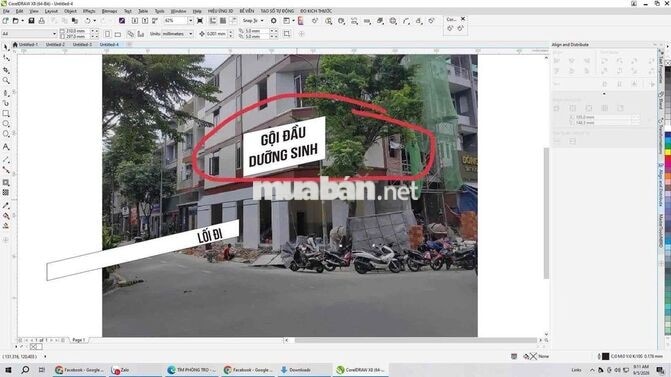The image size is (671, 377).
Task: Switch to the Untitled-2 document tab
Action: point(55,45)
